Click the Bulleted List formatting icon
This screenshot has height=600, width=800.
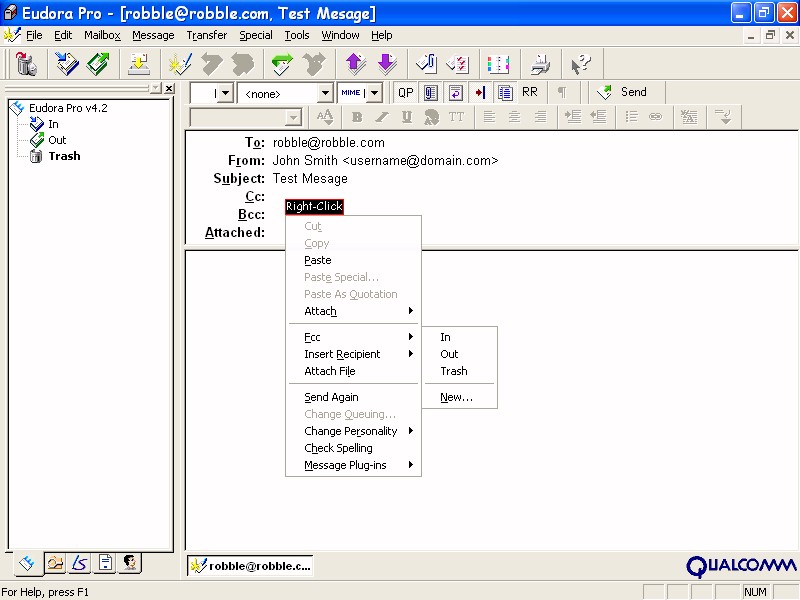(631, 117)
